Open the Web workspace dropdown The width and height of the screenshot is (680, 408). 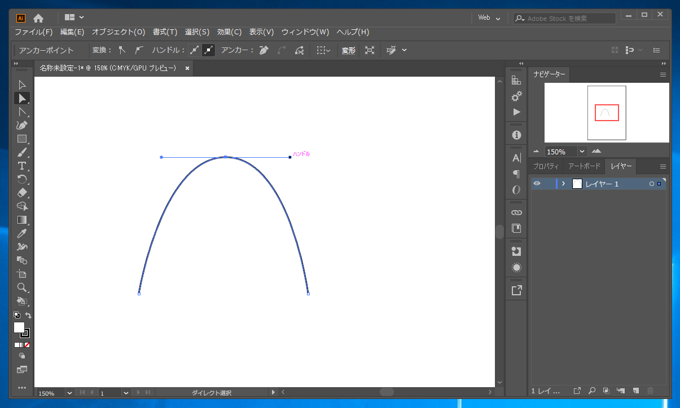pos(489,18)
